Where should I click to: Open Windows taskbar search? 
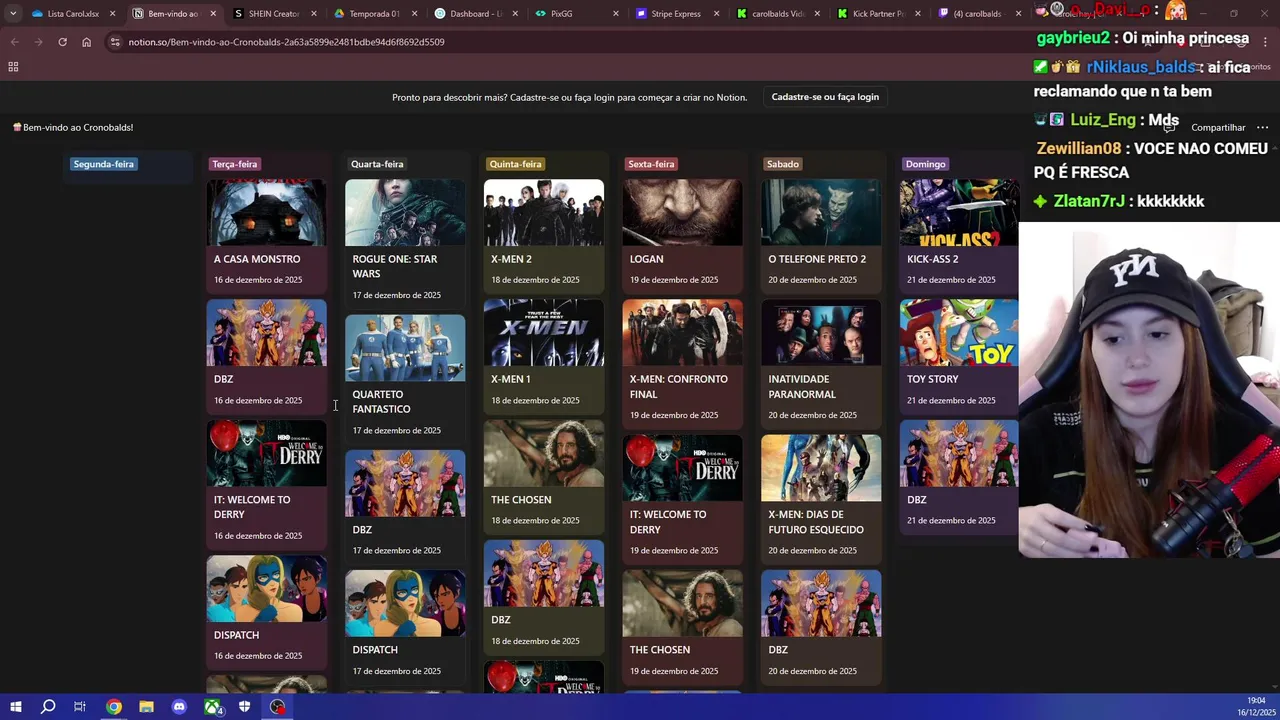[48, 707]
